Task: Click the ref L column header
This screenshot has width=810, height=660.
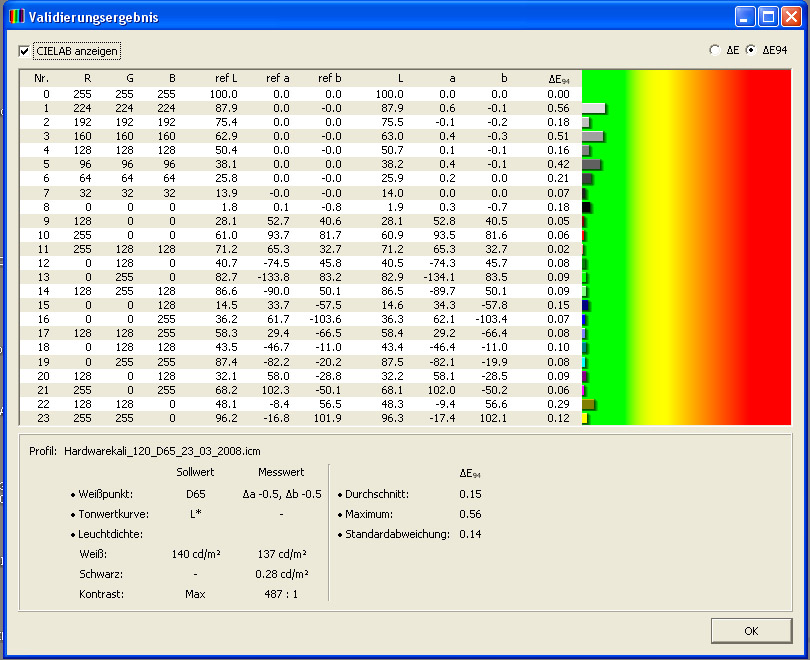Action: coord(225,78)
